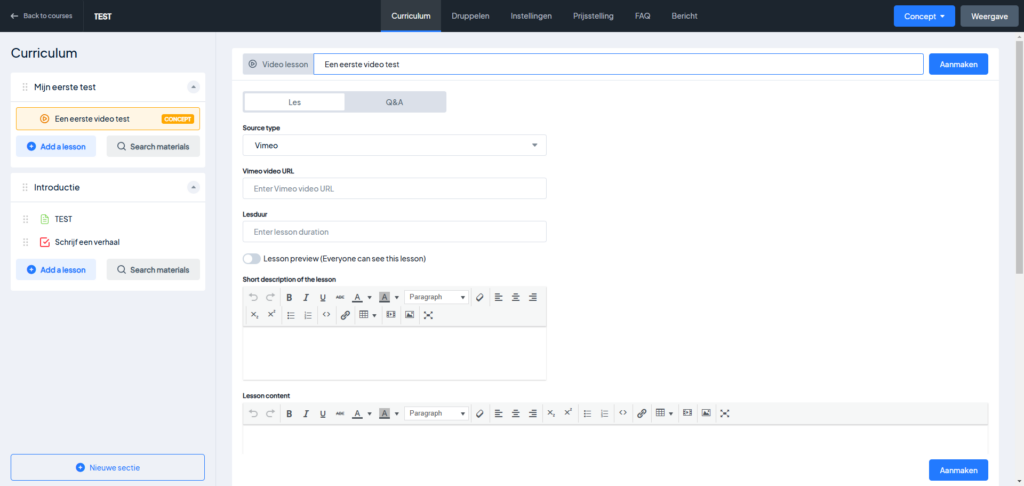Open source code view in Lesson content editor

tap(623, 413)
